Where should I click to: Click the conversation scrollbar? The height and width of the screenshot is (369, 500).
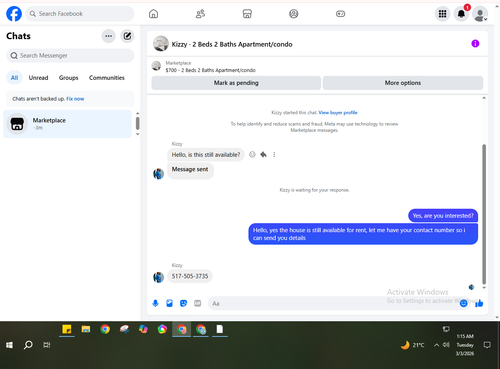484,214
